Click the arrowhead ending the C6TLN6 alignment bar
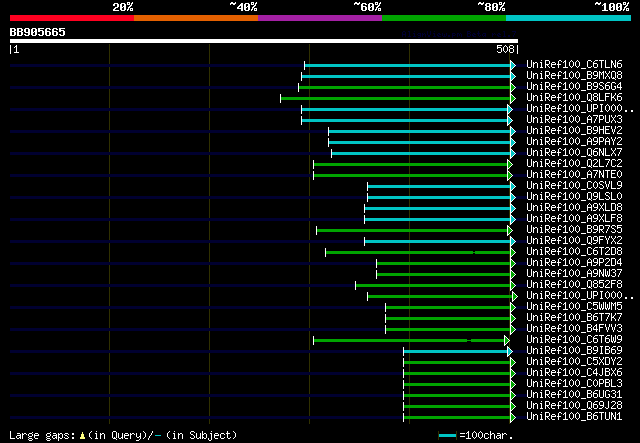The height and width of the screenshot is (443, 640). (x=513, y=65)
